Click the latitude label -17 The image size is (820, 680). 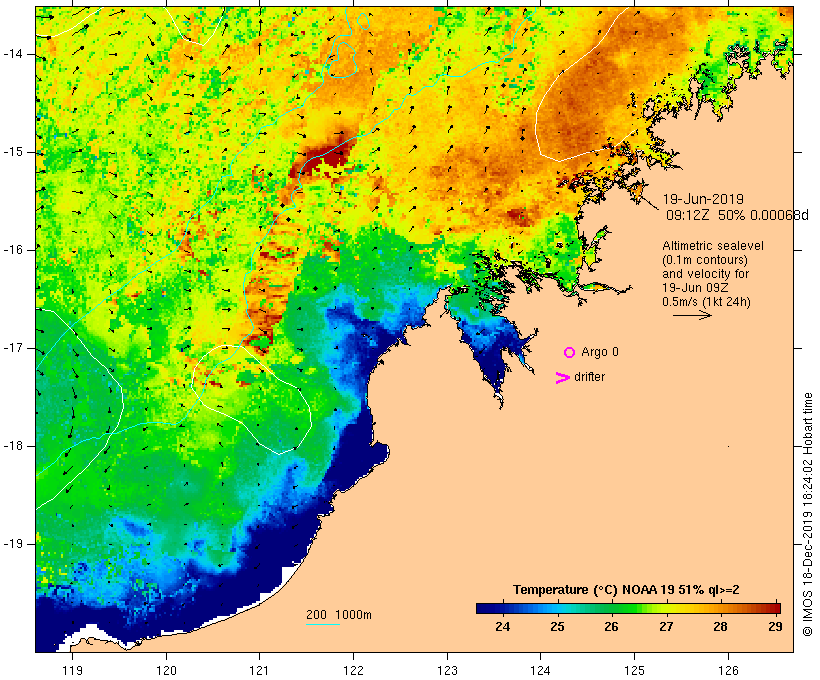13,348
